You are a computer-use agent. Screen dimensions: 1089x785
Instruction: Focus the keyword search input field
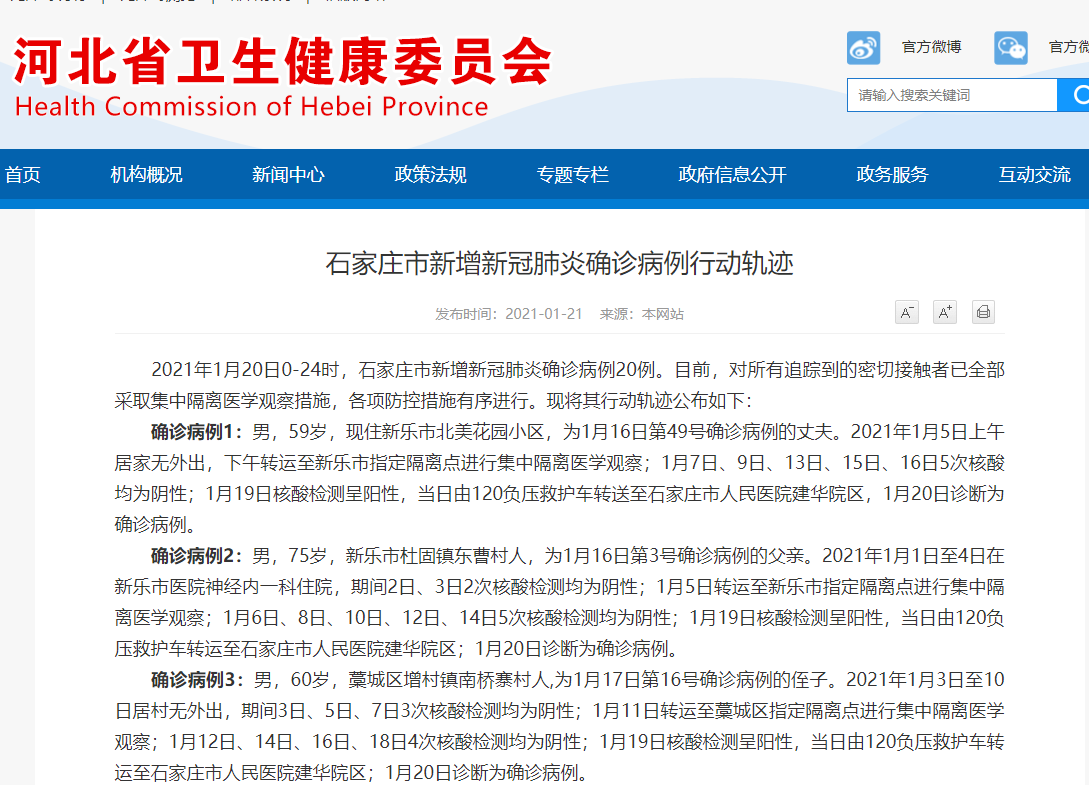(x=952, y=95)
